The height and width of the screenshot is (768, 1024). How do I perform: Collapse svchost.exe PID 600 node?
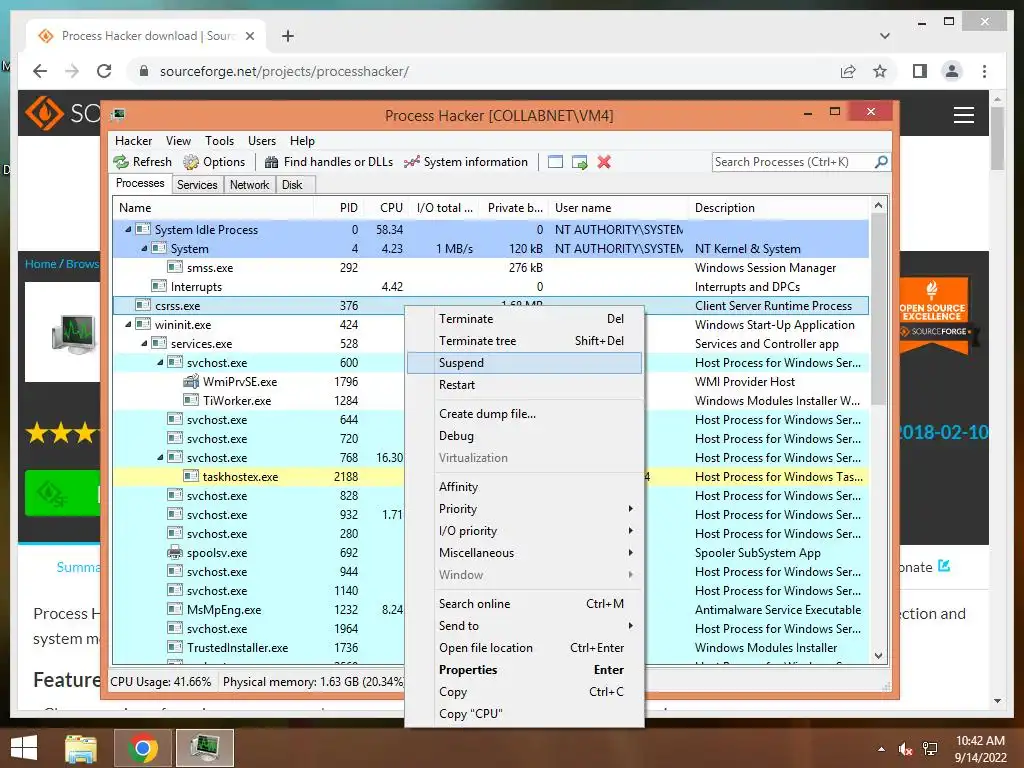click(x=160, y=362)
